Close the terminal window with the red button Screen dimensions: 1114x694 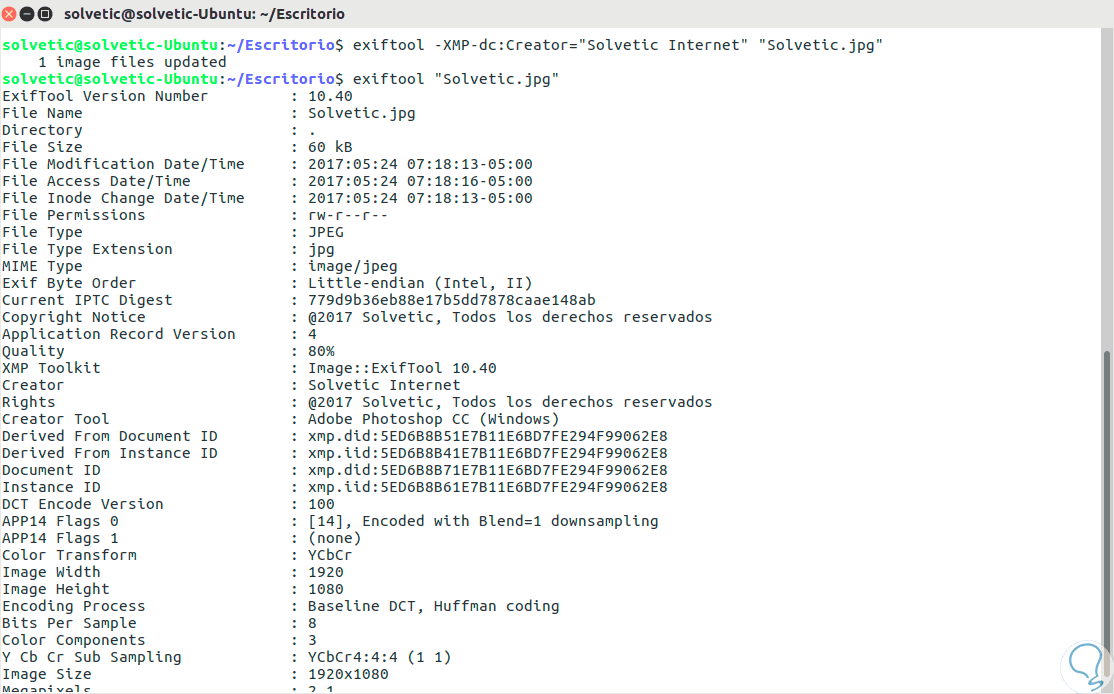tap(11, 14)
